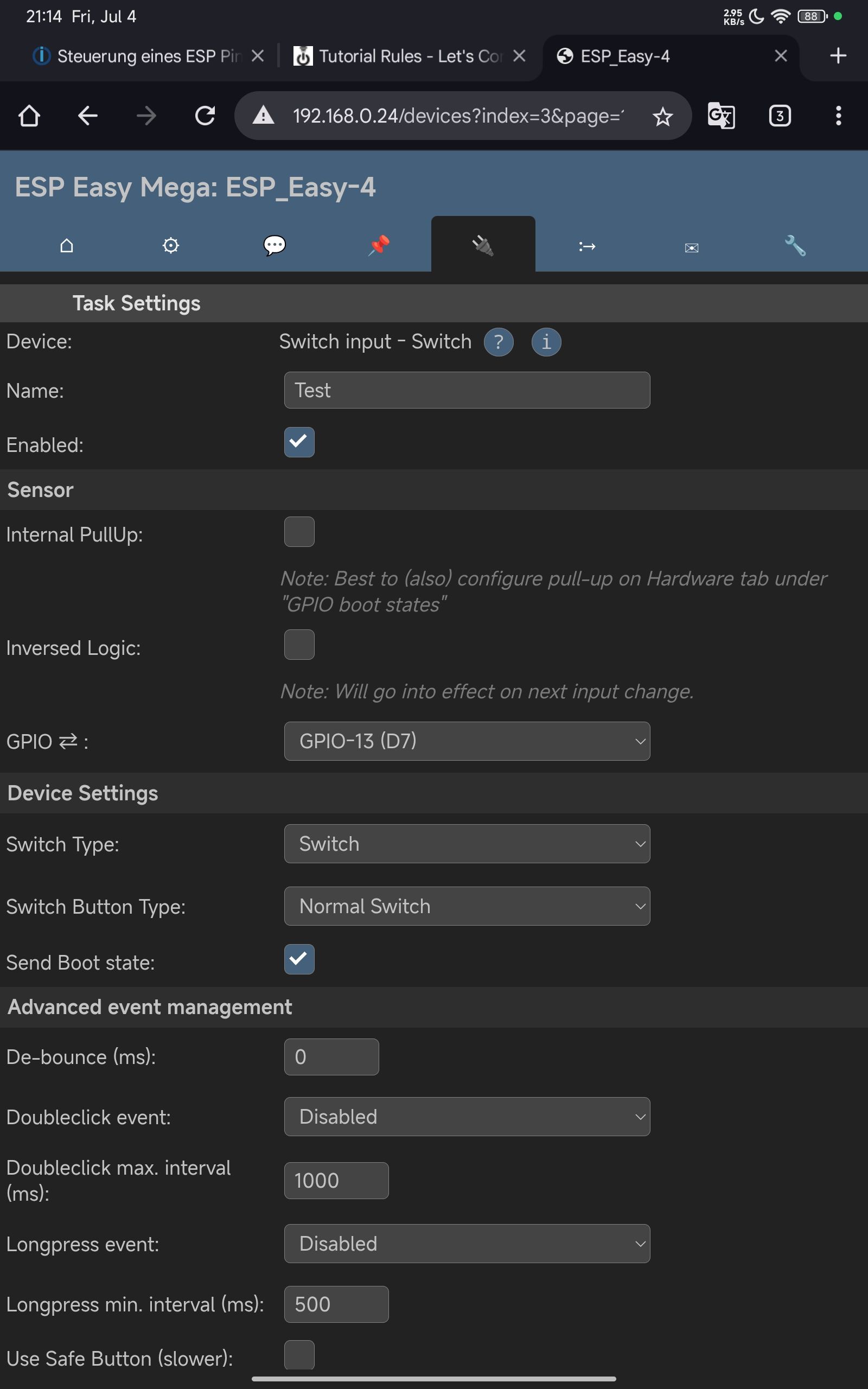Enable the Use Safe Button checkbox
Screen dimensions: 868x1389
tap(299, 1355)
